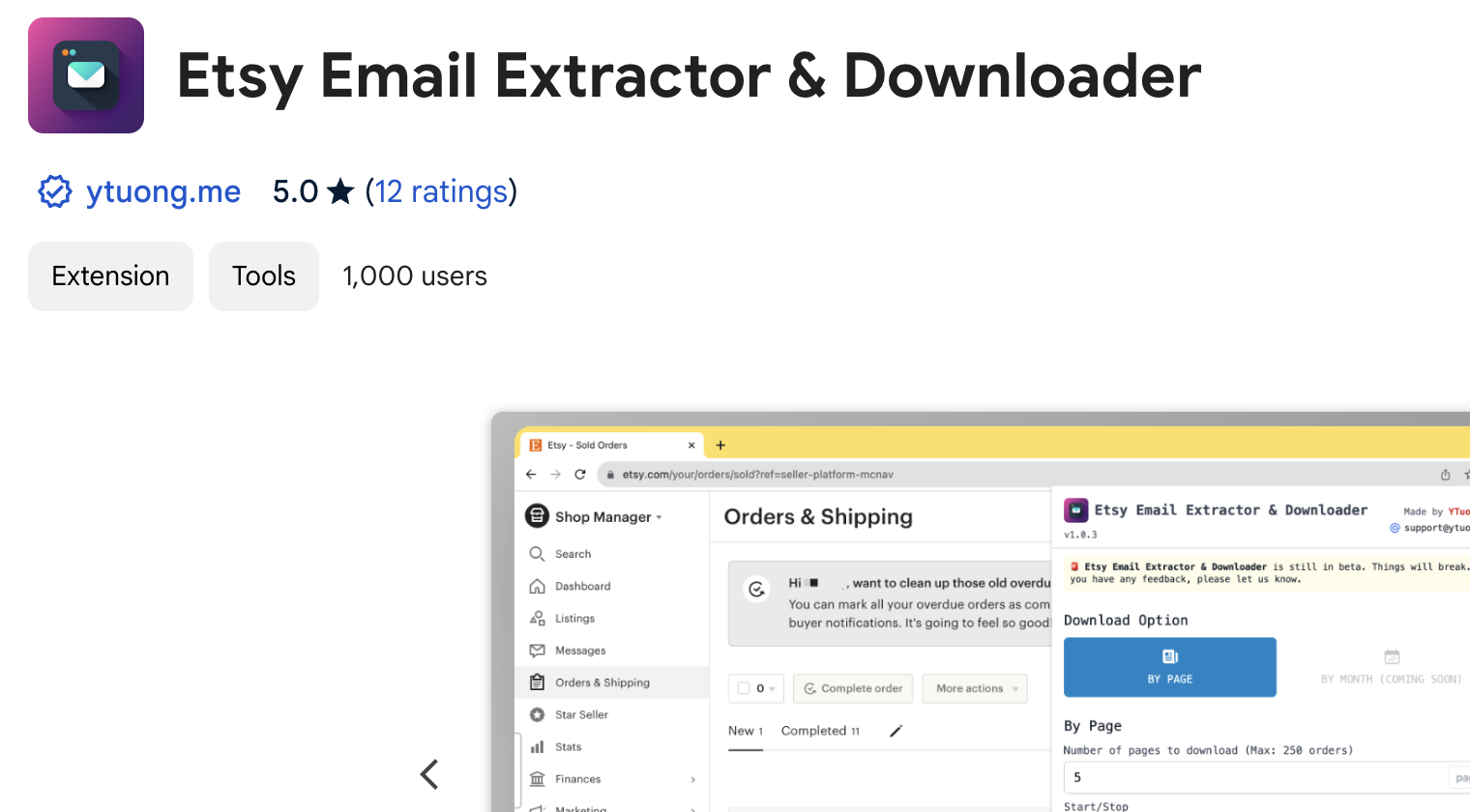The width and height of the screenshot is (1470, 812).
Task: Click the Etsy Email Extractor extension logo
Action: 86,75
